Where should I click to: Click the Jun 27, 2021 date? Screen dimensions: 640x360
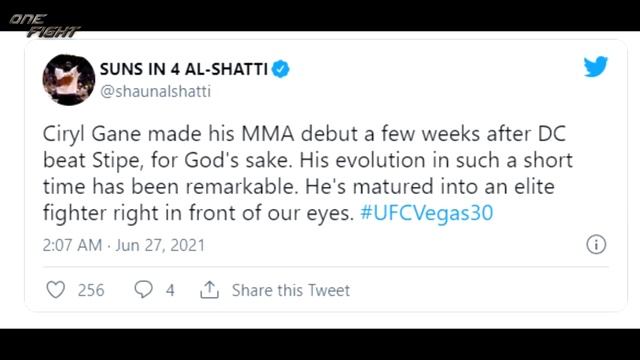(x=160, y=245)
